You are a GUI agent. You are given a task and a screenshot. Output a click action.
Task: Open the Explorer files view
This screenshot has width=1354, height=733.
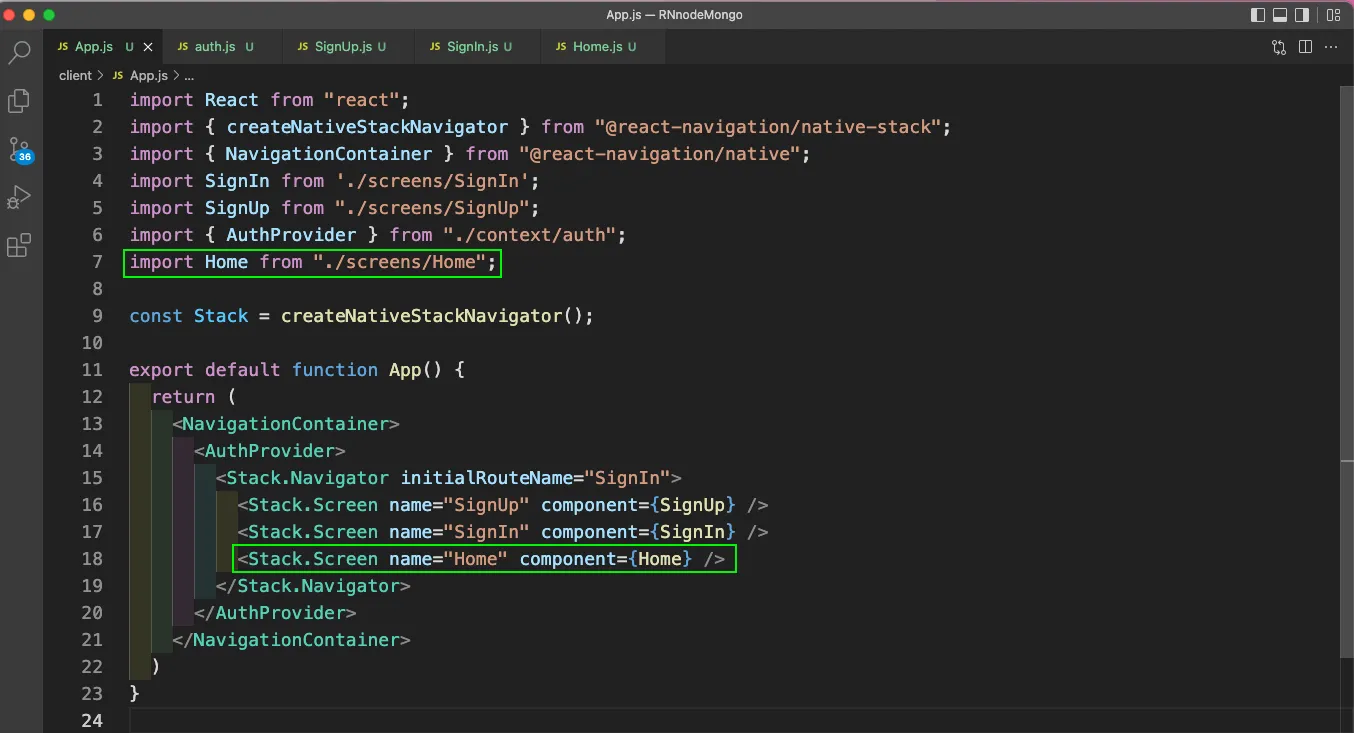(19, 101)
